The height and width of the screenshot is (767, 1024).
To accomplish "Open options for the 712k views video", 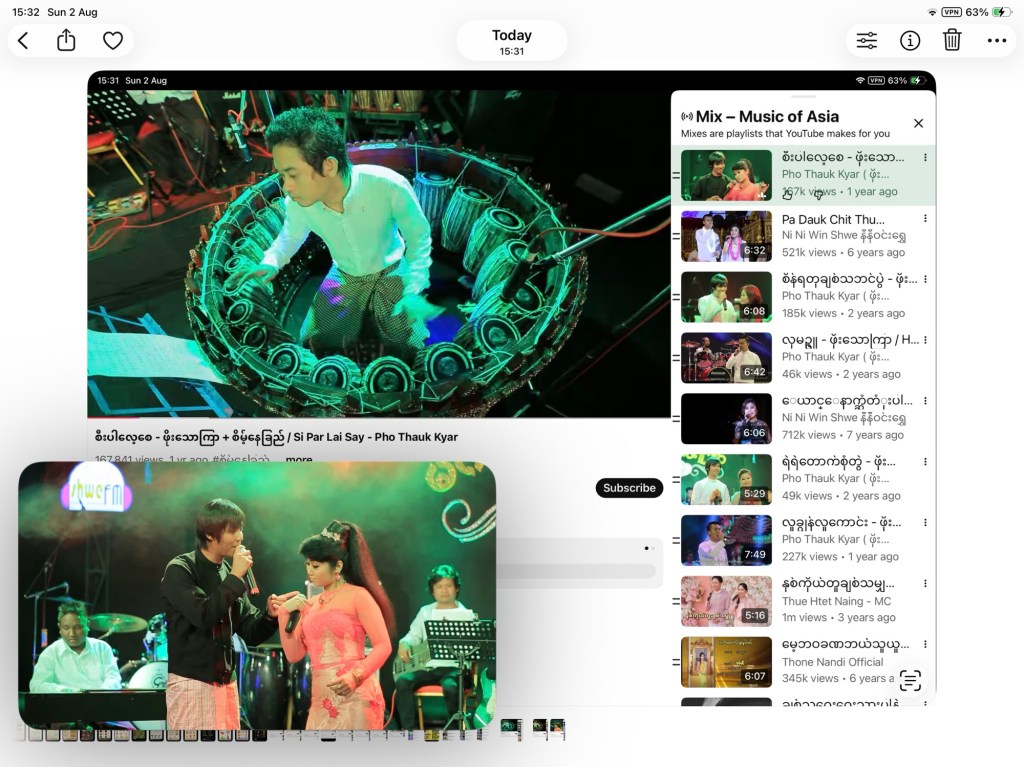I will pos(925,400).
